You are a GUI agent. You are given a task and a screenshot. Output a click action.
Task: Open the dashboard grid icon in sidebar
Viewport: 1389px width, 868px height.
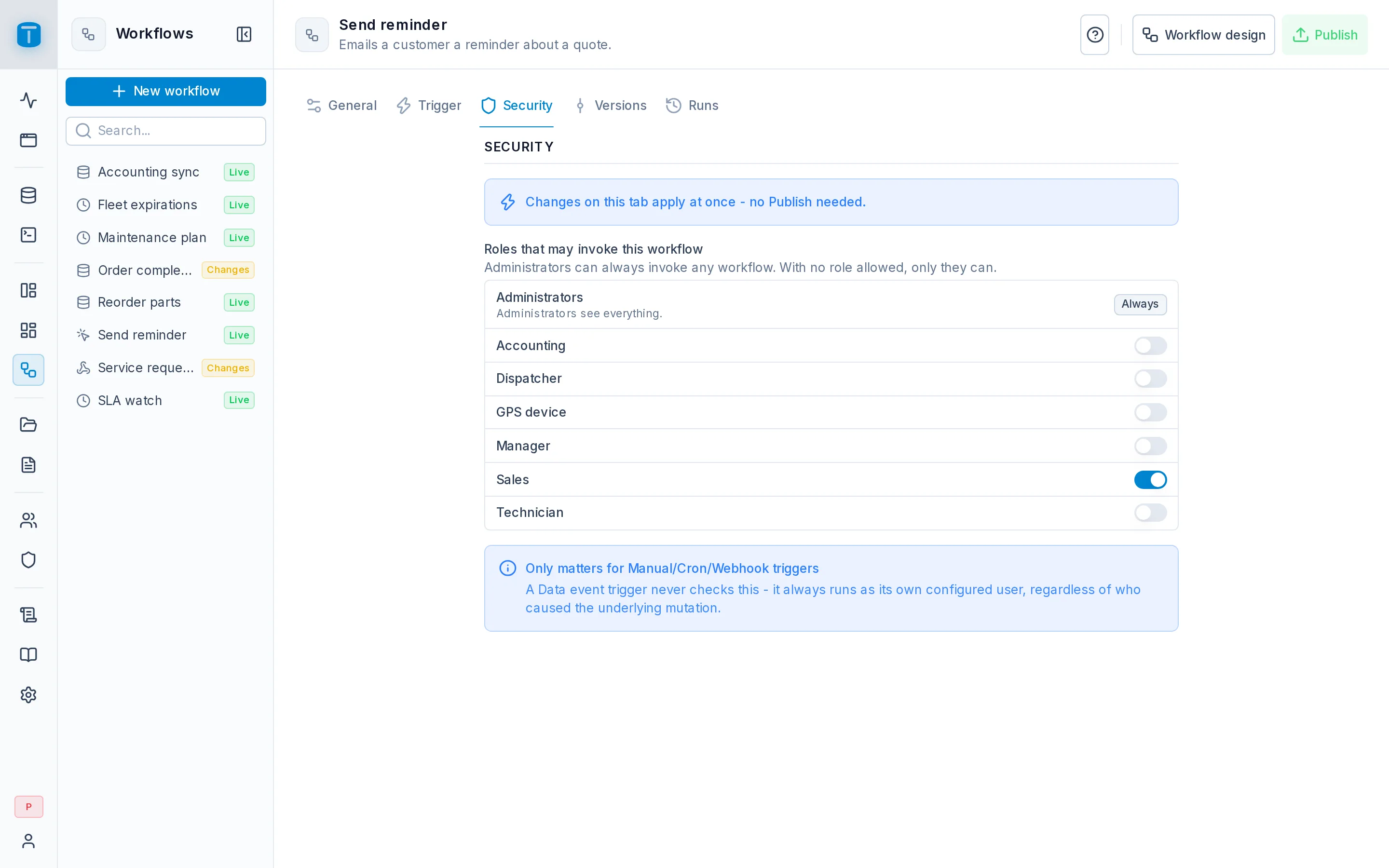pyautogui.click(x=29, y=330)
